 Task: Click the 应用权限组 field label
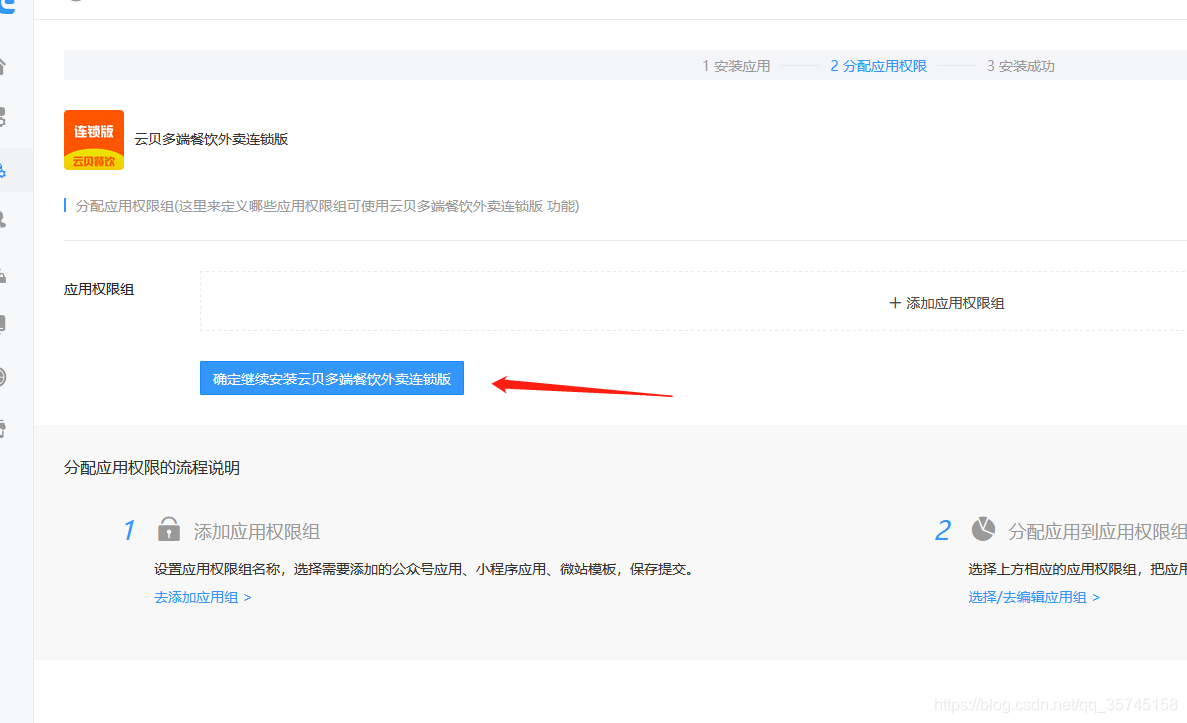[x=99, y=289]
